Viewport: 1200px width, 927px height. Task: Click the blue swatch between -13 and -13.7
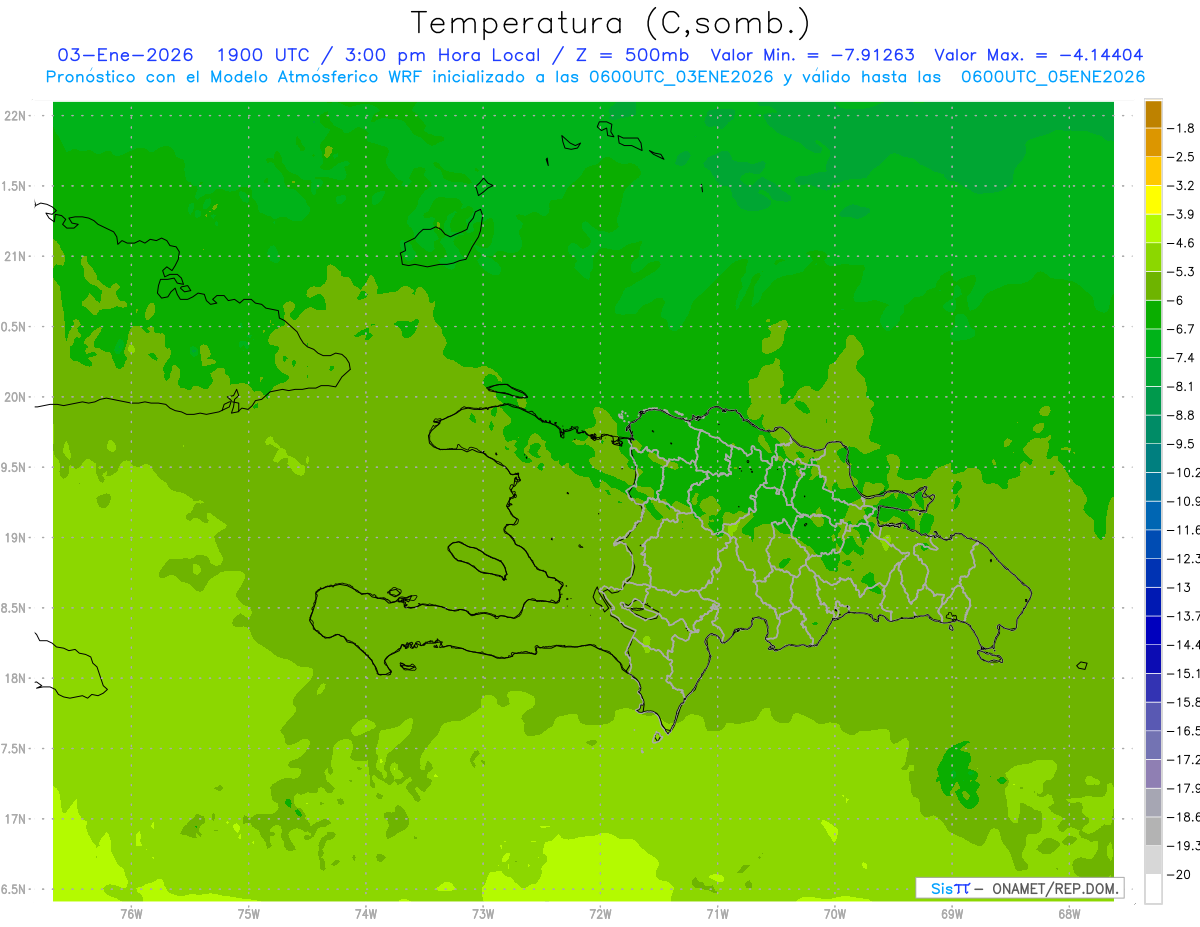coord(1153,602)
